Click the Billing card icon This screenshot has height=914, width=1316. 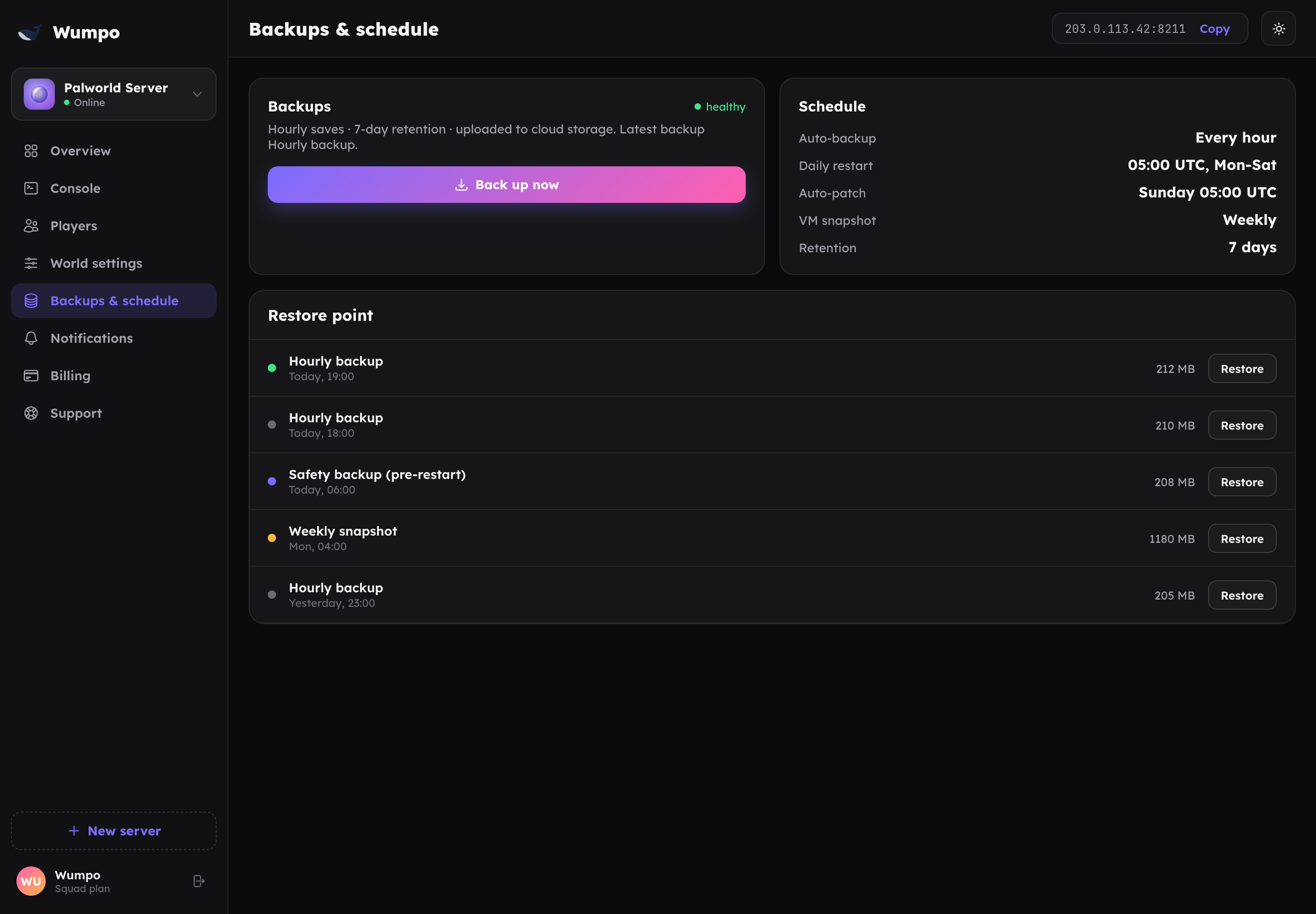31,376
